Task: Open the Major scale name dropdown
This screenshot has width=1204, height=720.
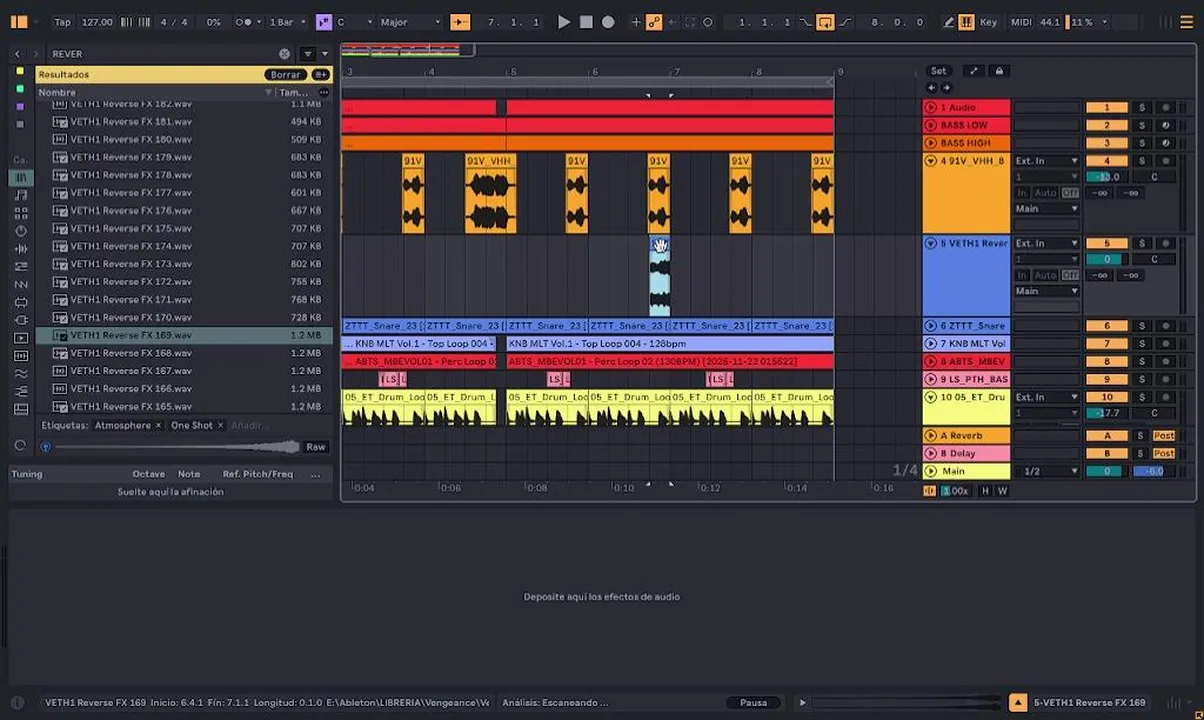Action: (x=412, y=22)
